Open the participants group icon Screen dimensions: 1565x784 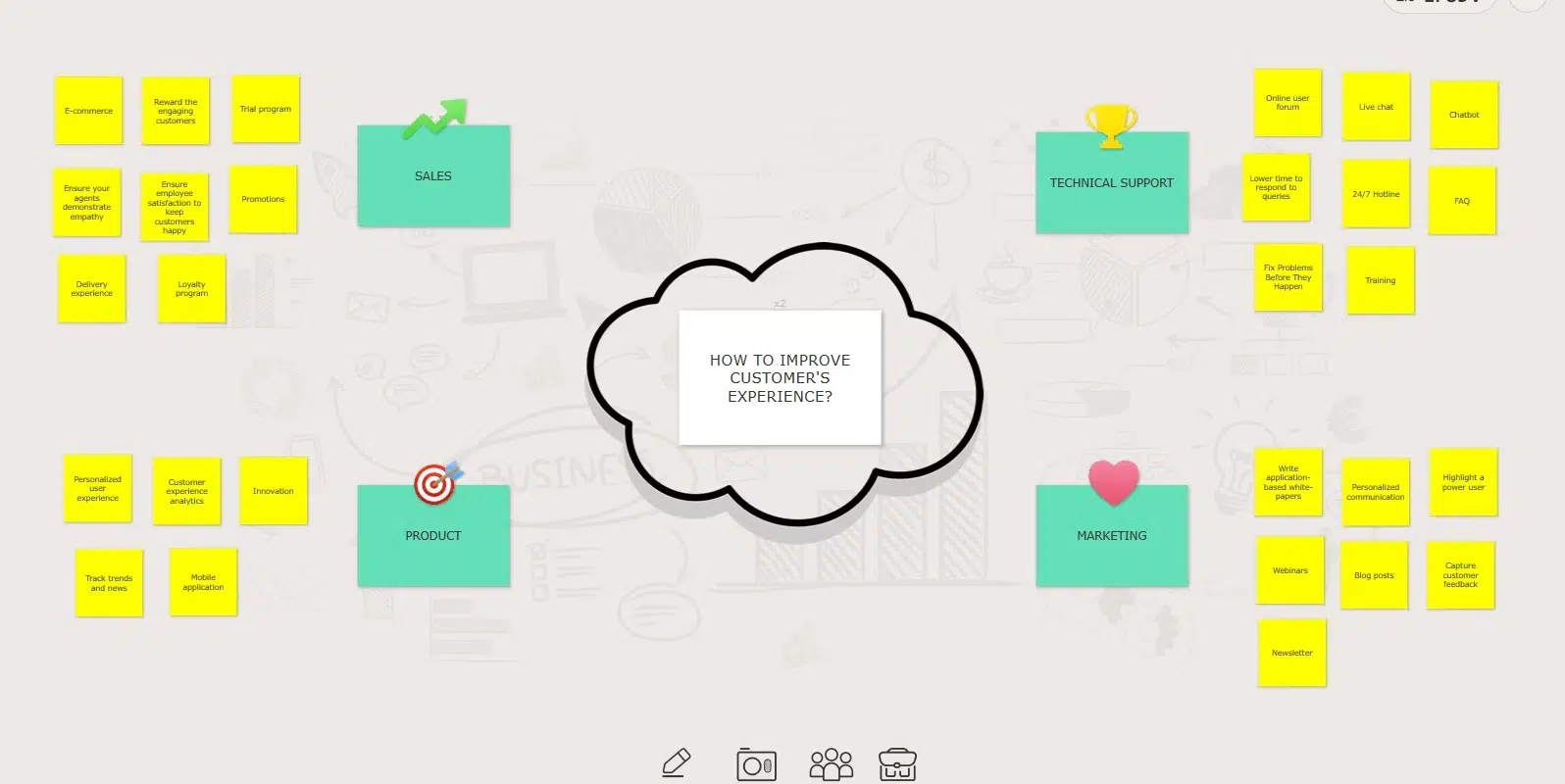[831, 764]
